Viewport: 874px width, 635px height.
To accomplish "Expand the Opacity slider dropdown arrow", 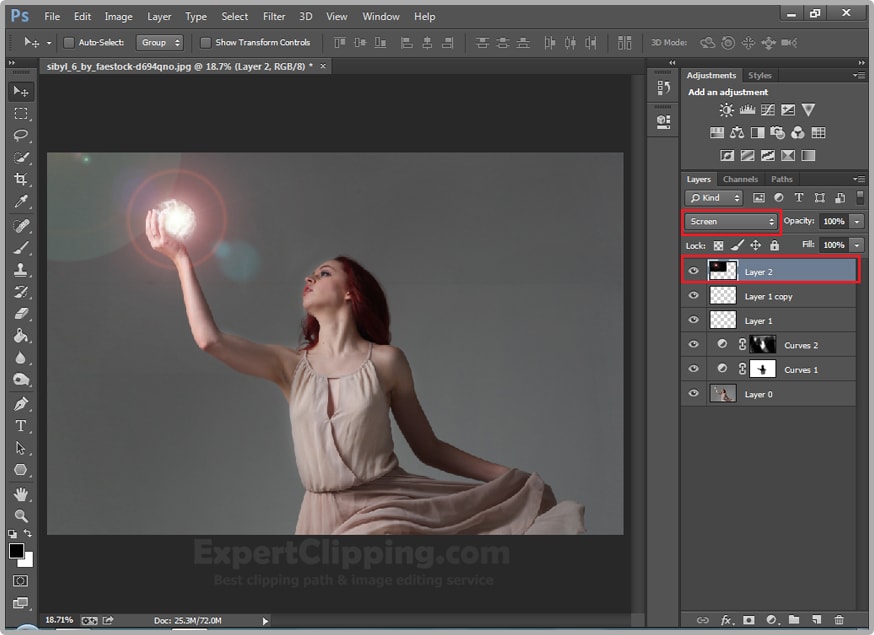I will point(857,221).
